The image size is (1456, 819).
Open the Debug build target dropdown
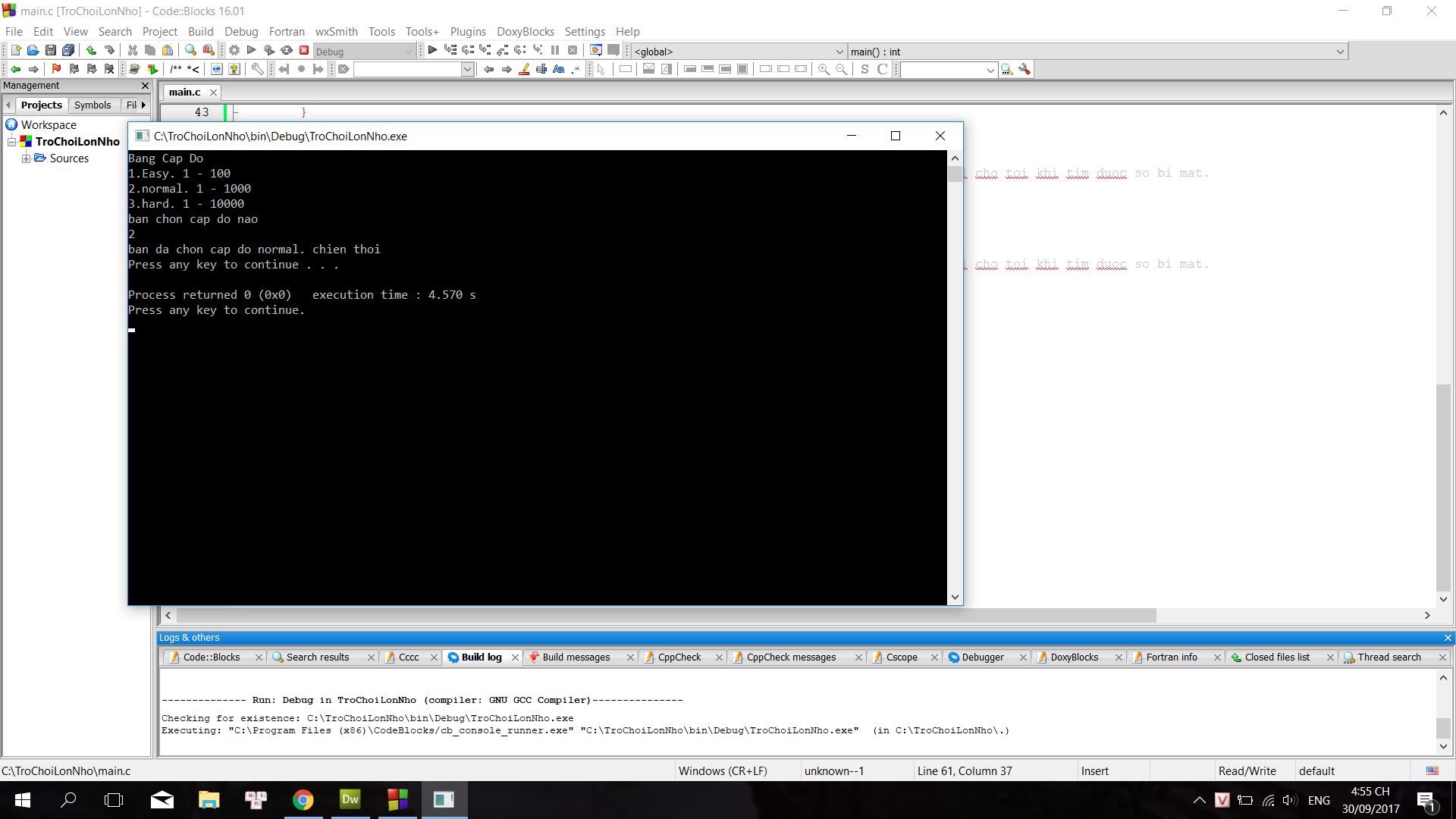[x=408, y=52]
